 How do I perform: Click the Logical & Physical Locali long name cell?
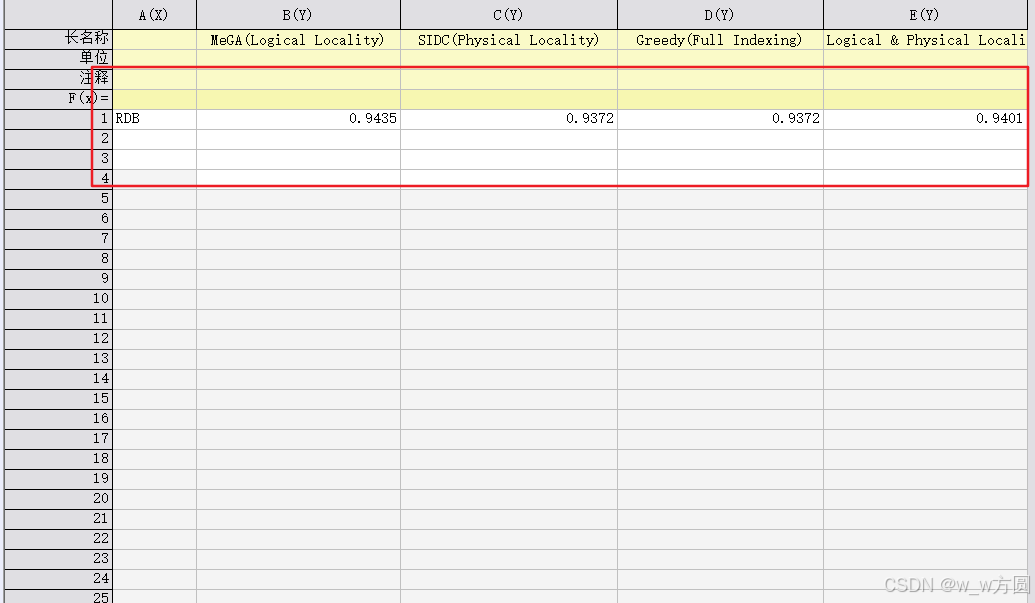click(925, 40)
